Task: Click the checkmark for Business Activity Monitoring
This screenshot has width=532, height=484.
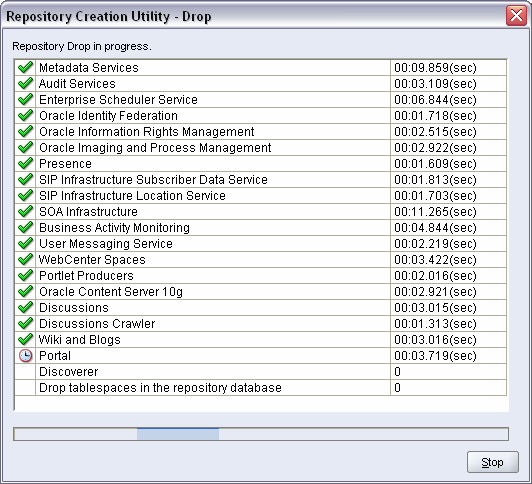Action: pos(25,227)
